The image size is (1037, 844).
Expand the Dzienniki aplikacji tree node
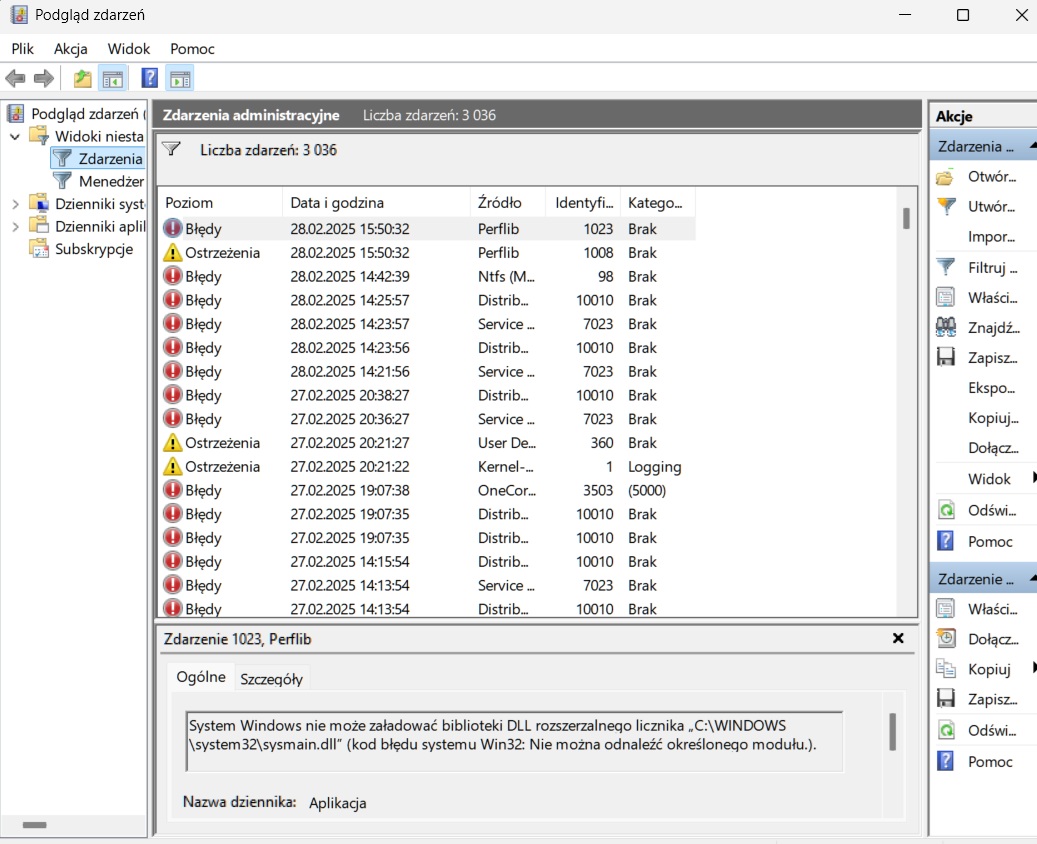(15, 226)
